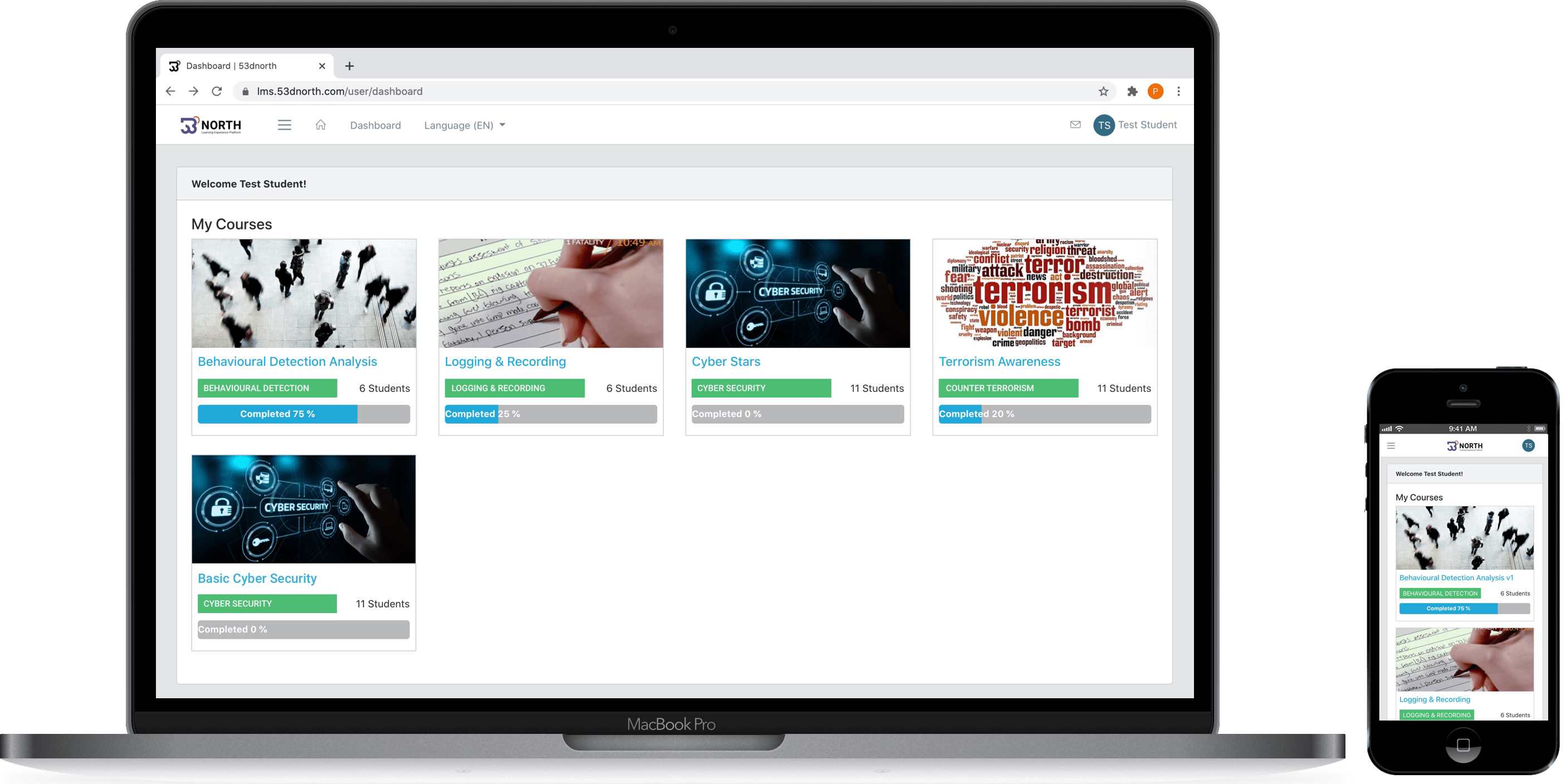Open the Language (EN) dropdown
1566x784 pixels.
(x=464, y=125)
